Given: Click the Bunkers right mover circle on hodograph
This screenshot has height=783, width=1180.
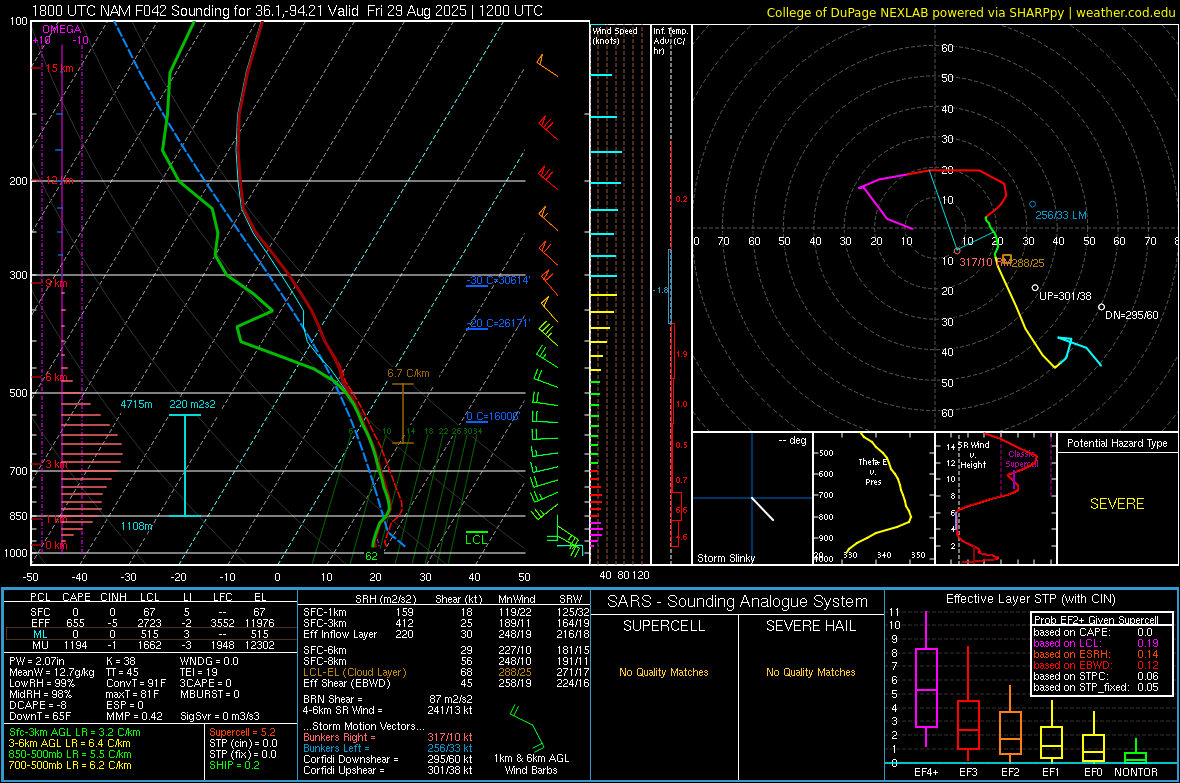Looking at the screenshot, I should [x=956, y=251].
